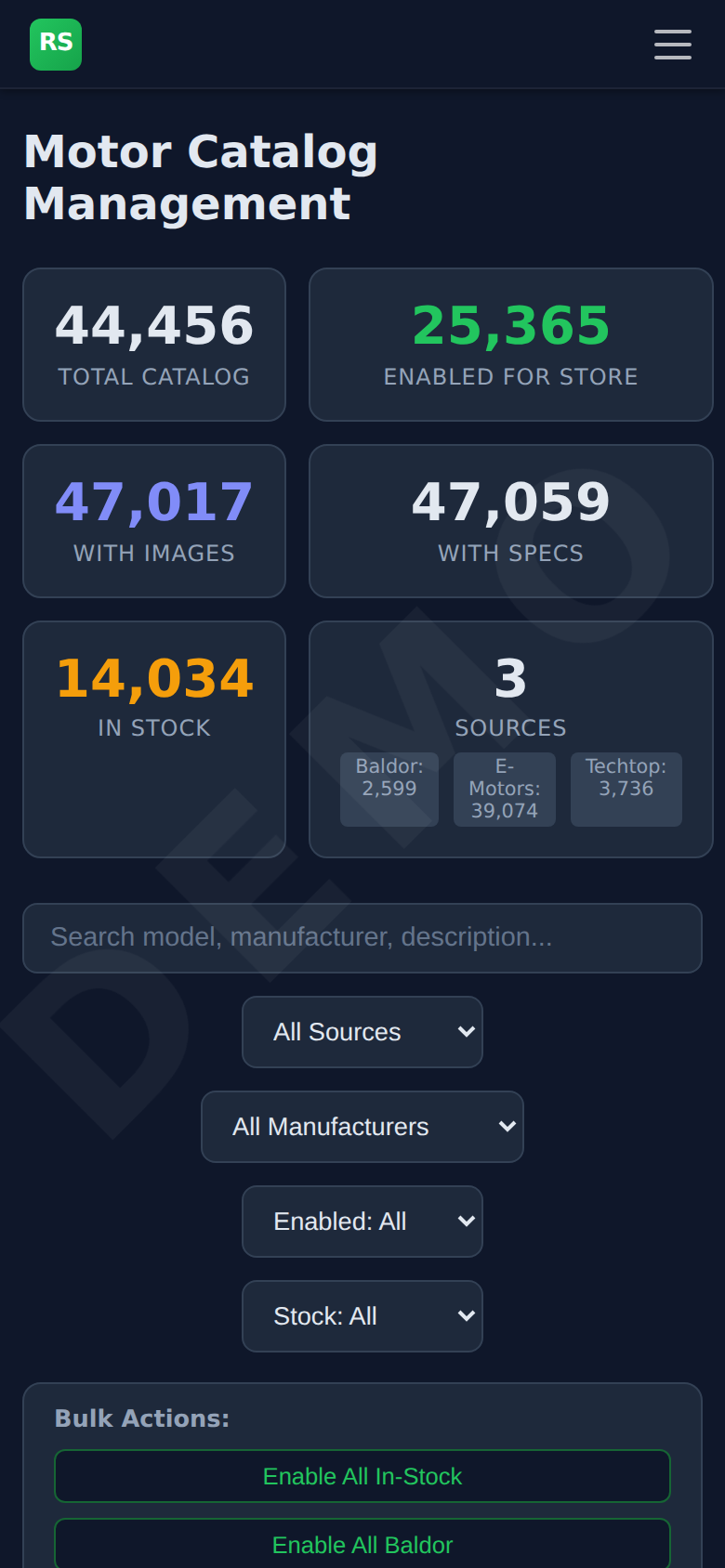Screen dimensions: 725x1568
Task: Focus the search model, manufacturer field
Action: point(362,938)
